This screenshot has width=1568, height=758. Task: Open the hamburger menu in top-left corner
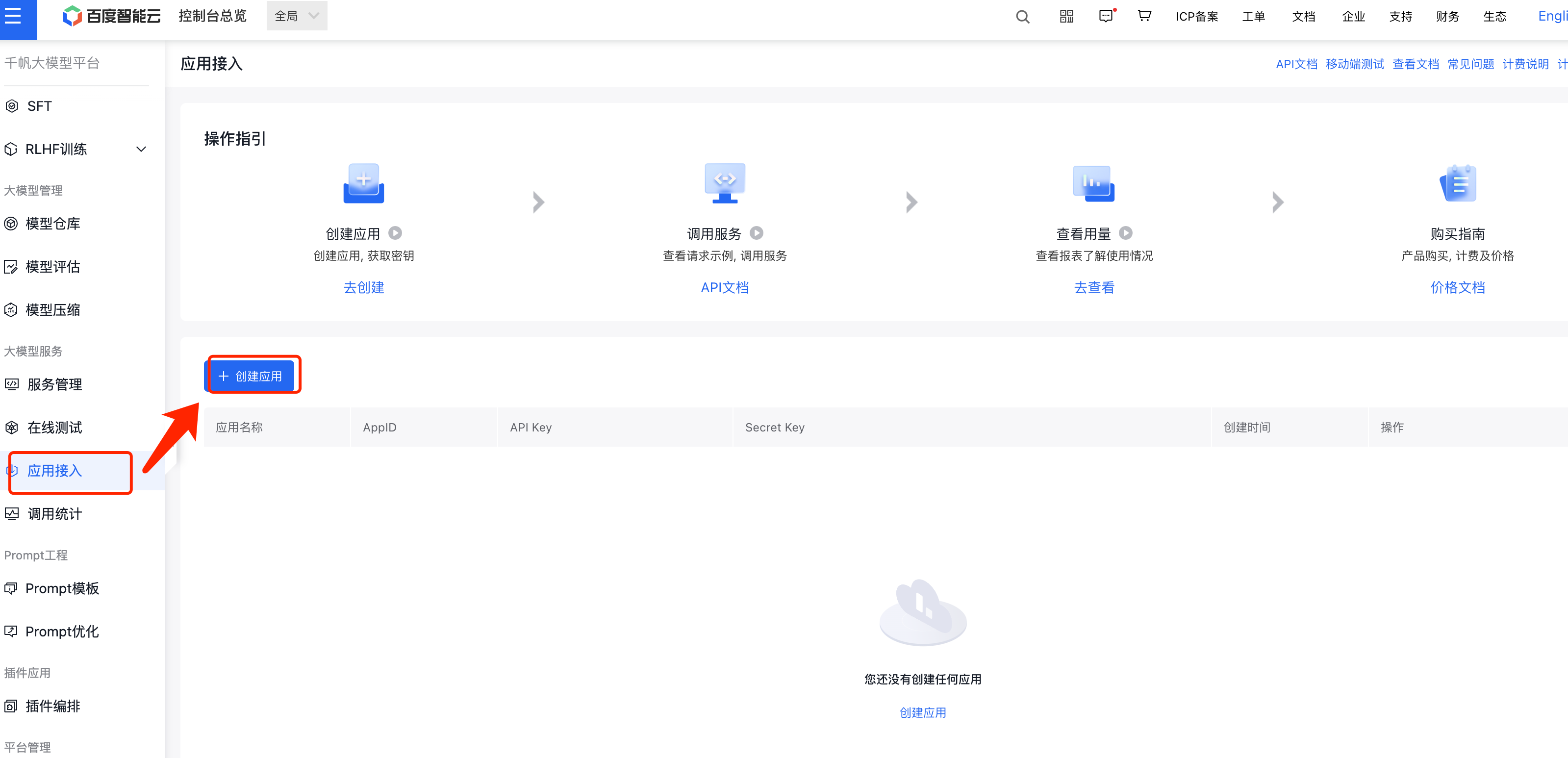click(13, 16)
